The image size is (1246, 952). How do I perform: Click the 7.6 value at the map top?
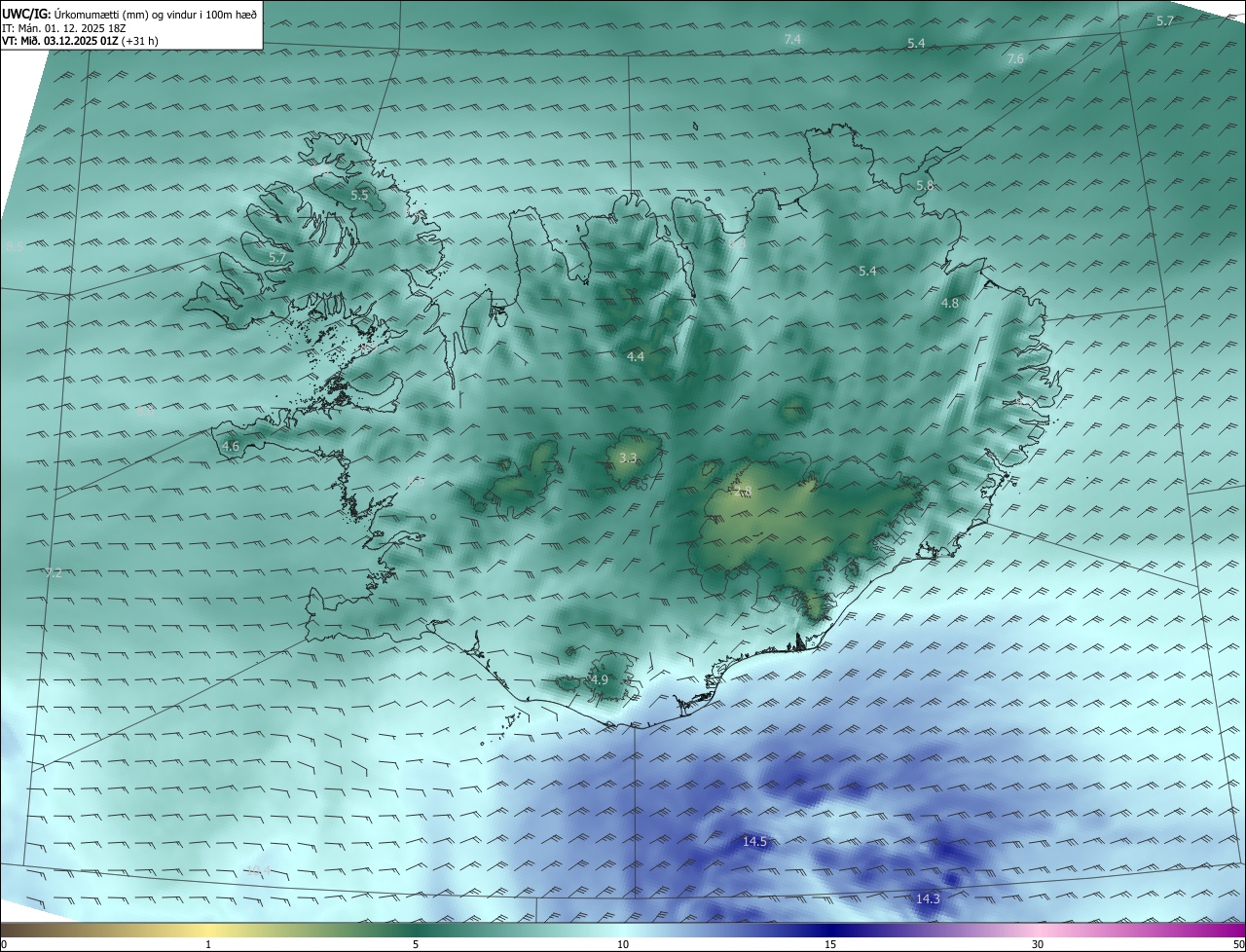coord(1015,59)
